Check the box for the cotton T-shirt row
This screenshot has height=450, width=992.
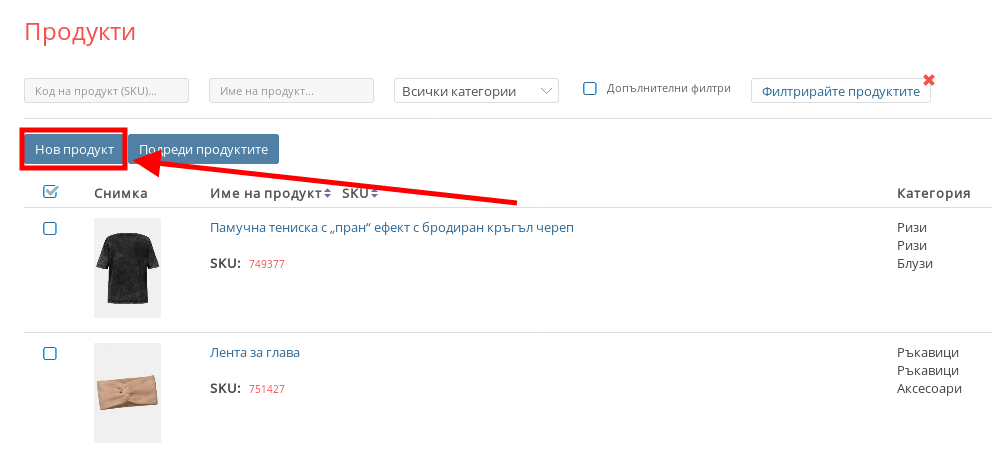(50, 229)
